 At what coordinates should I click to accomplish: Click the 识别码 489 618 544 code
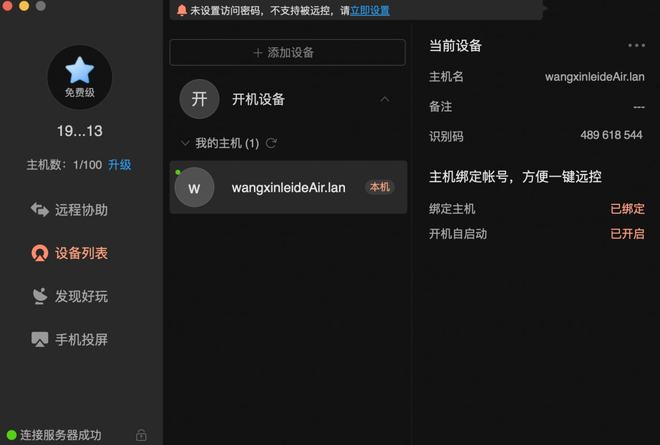pos(611,135)
